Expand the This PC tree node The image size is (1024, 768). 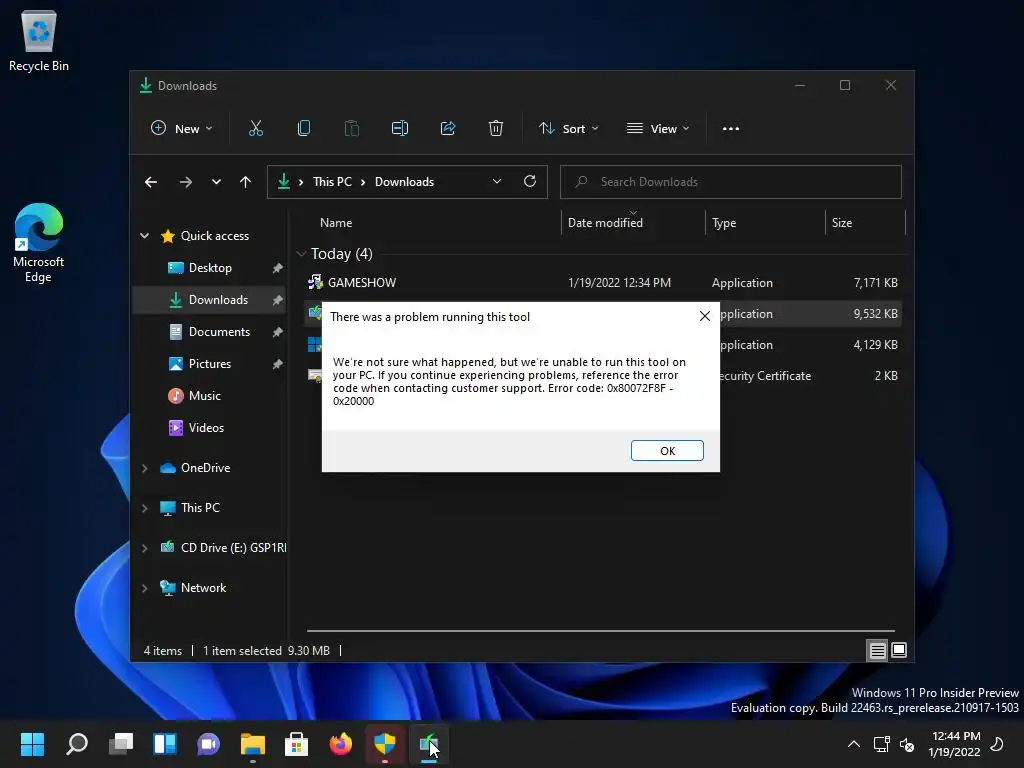144,508
